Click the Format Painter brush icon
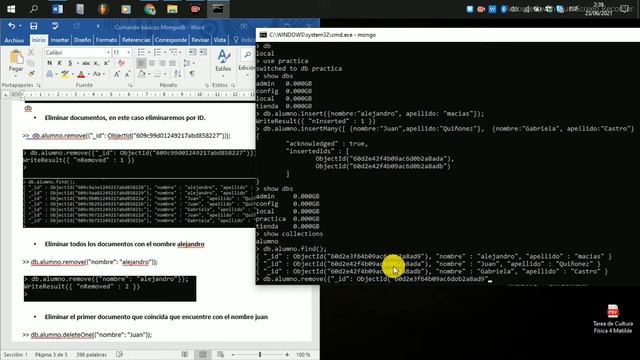Image resolution: width=640 pixels, height=360 pixels. tap(31, 74)
